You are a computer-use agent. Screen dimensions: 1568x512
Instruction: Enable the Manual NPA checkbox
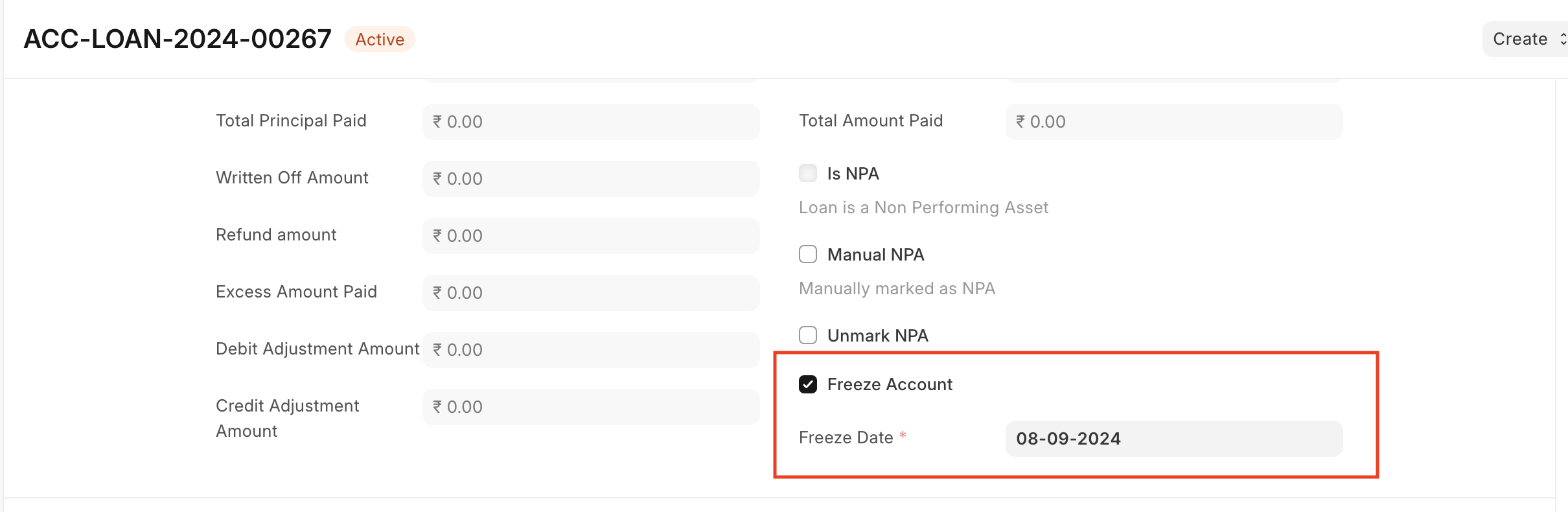tap(807, 254)
